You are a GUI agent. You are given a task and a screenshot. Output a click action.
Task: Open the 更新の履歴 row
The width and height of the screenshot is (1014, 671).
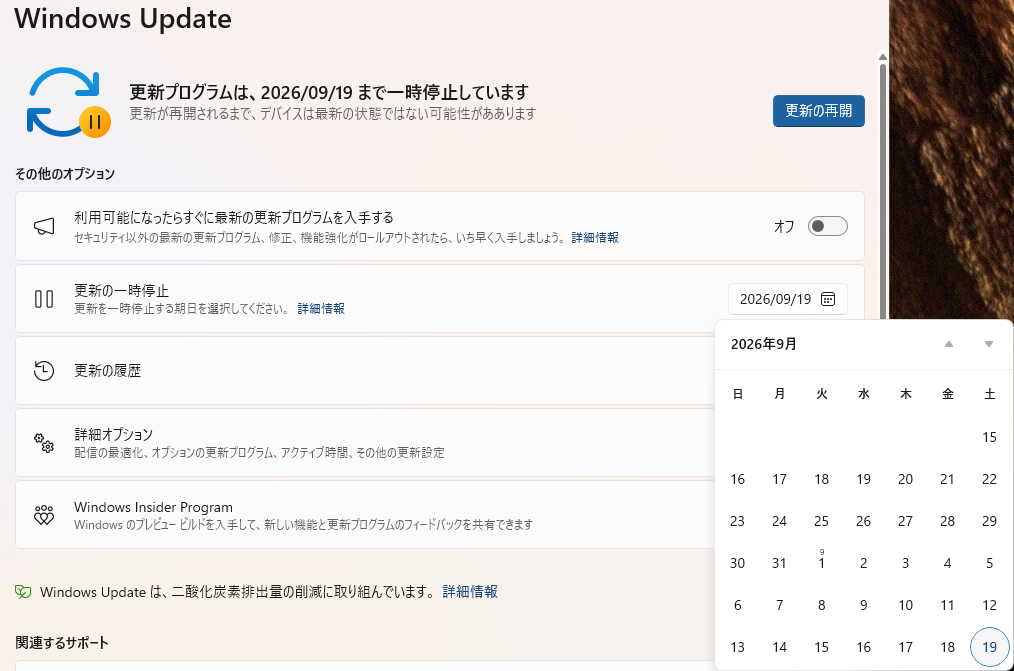pos(365,370)
